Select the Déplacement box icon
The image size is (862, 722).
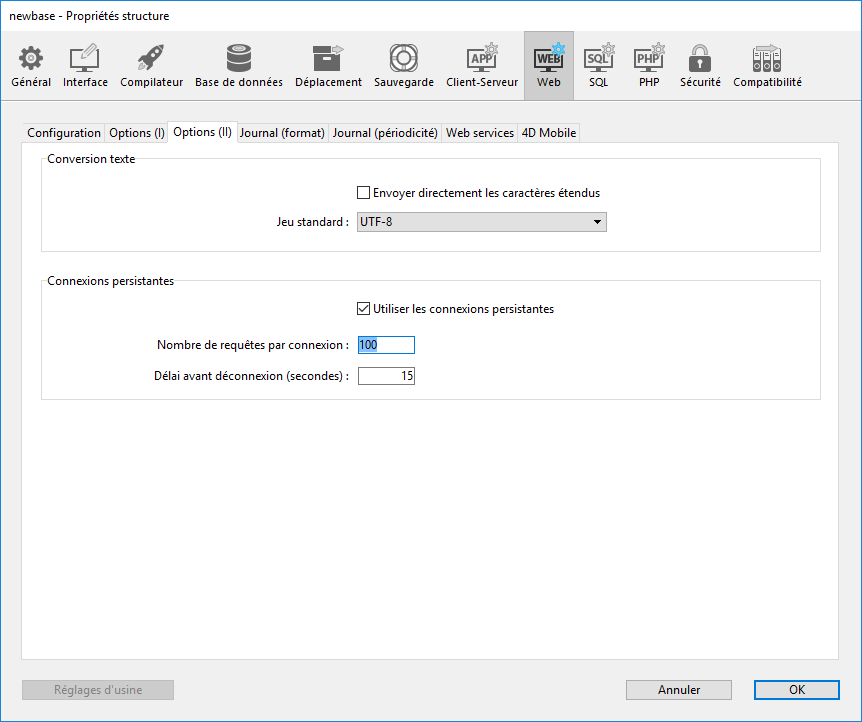(328, 59)
